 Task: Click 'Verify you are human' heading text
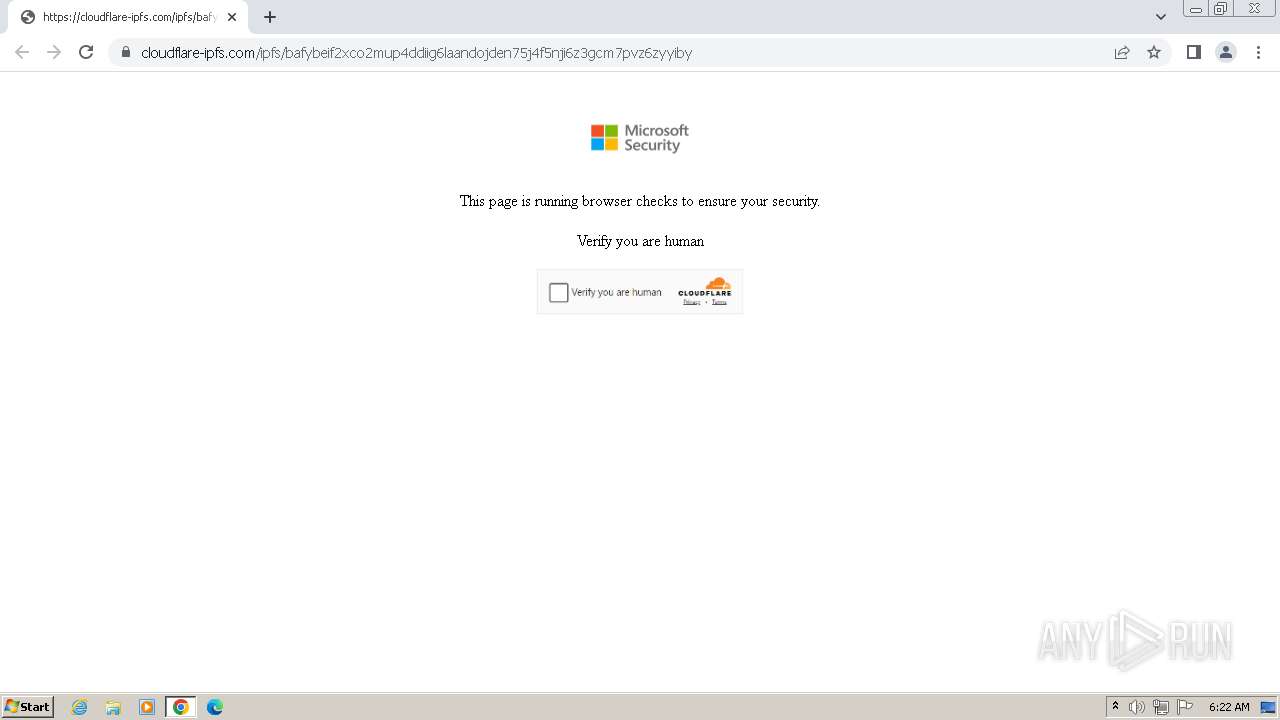(640, 241)
